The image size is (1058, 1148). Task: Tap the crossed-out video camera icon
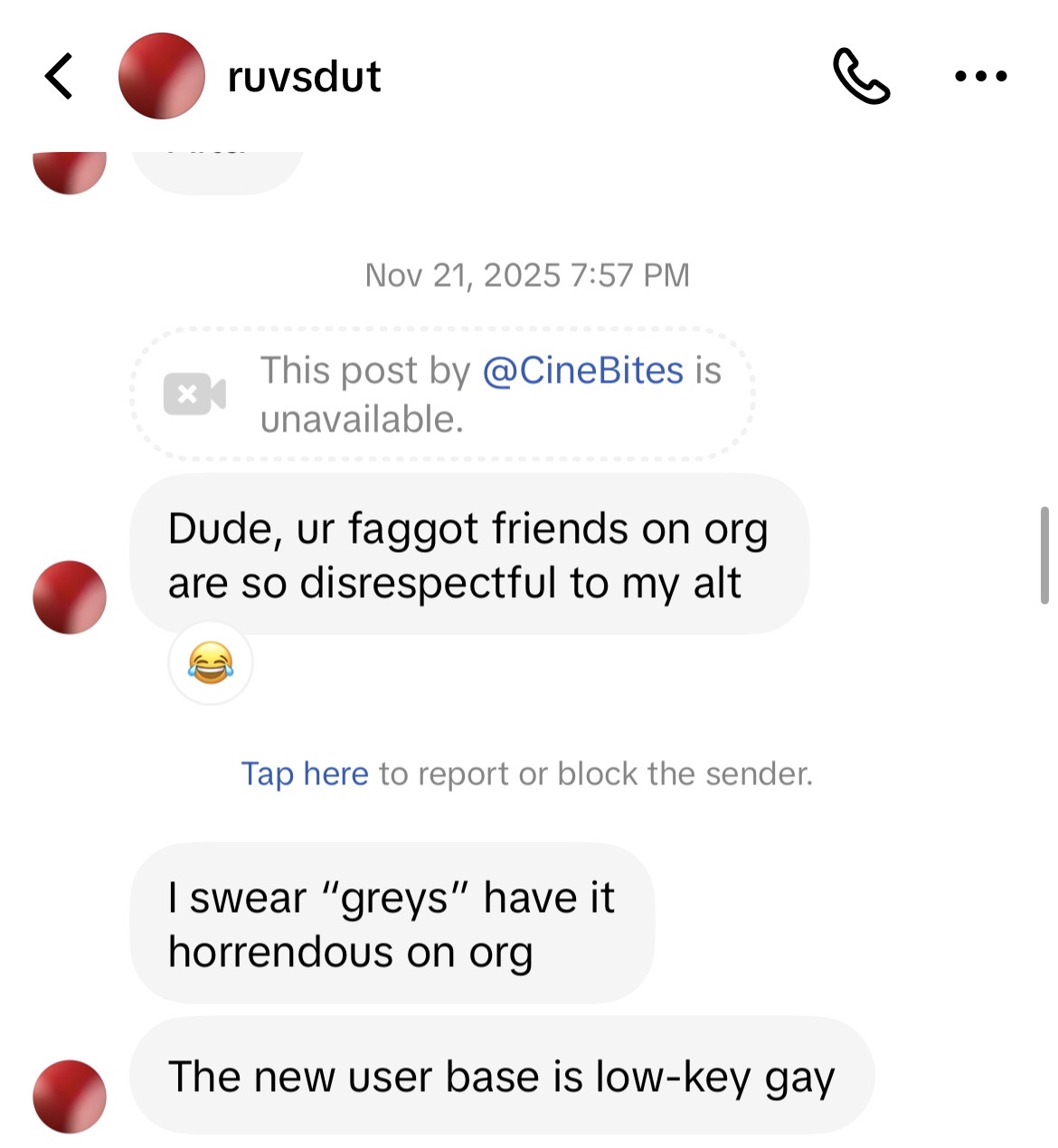coord(194,394)
